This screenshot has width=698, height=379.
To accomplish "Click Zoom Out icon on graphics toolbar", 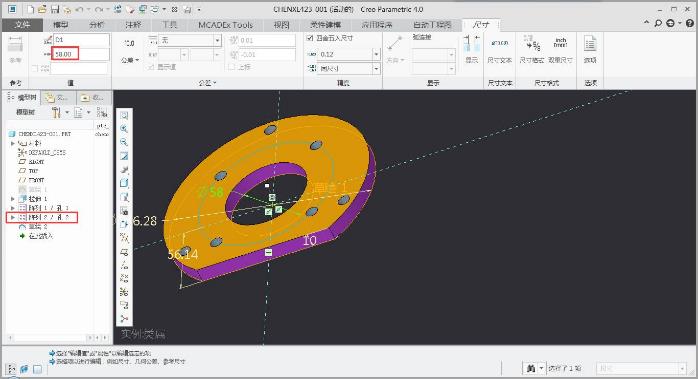I will click(124, 142).
